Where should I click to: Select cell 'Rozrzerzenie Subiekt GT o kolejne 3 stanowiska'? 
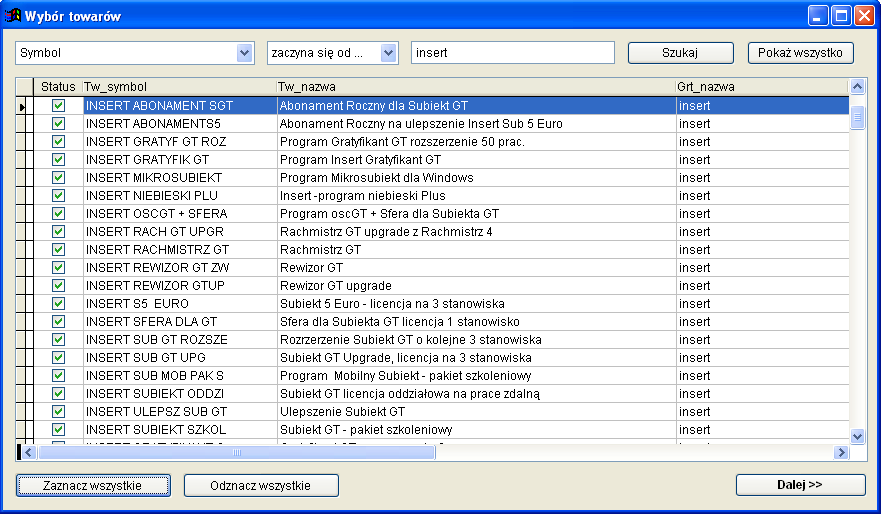tap(476, 339)
